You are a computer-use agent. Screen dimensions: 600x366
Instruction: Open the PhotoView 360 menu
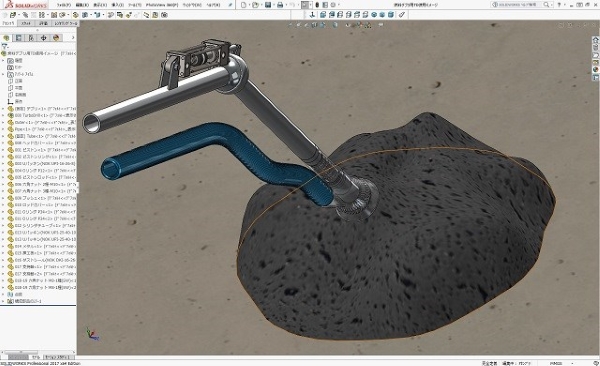(162, 5)
